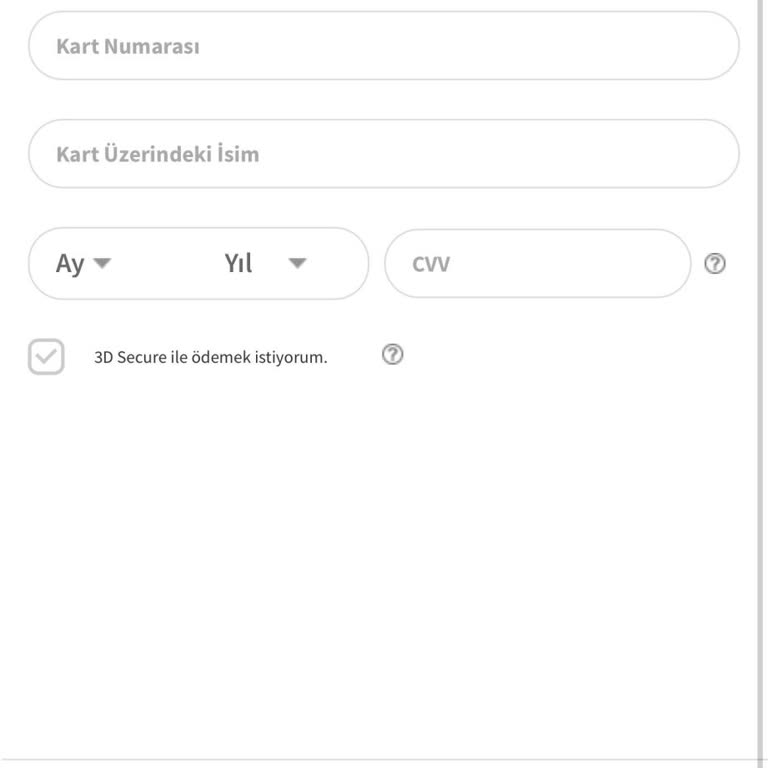Focus the Kart Üzerindeki İsim field
Image resolution: width=768 pixels, height=768 pixels.
click(384, 154)
